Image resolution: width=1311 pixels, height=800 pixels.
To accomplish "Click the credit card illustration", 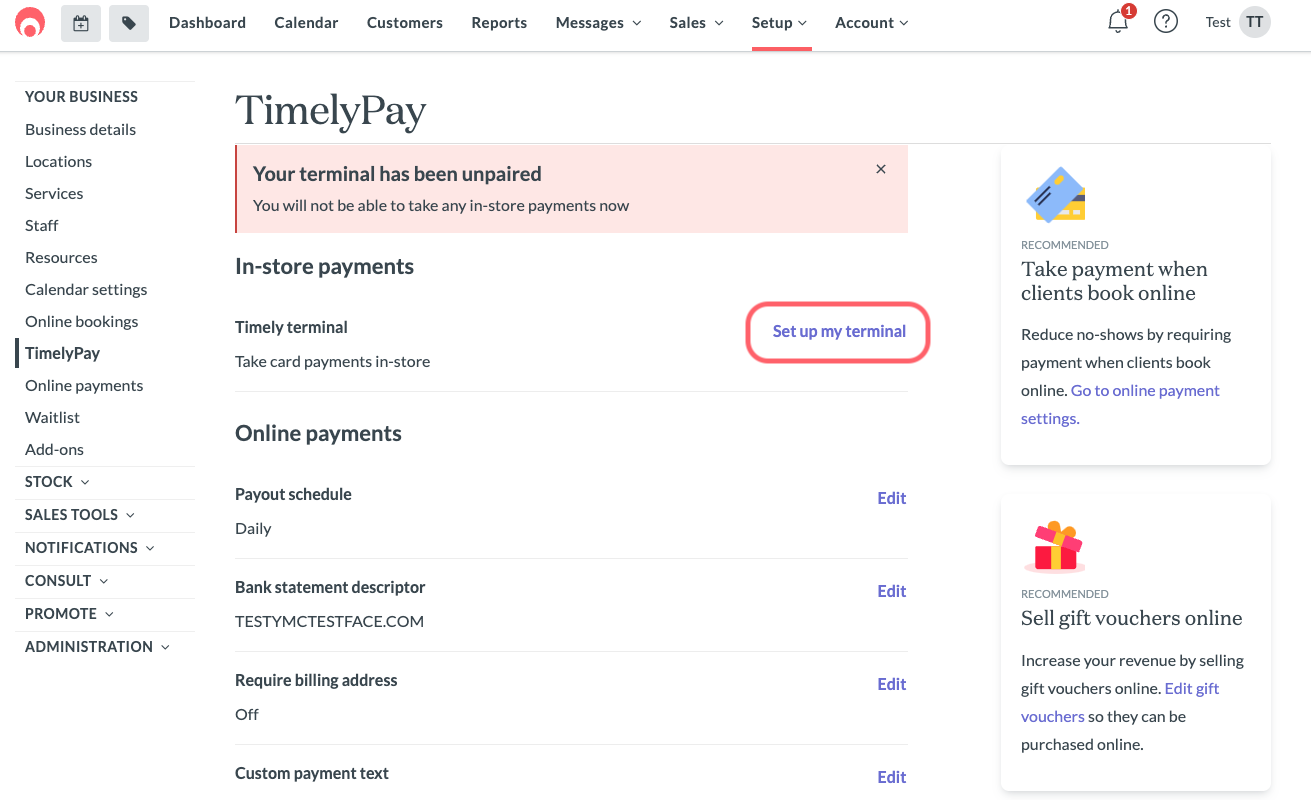I will (1056, 195).
